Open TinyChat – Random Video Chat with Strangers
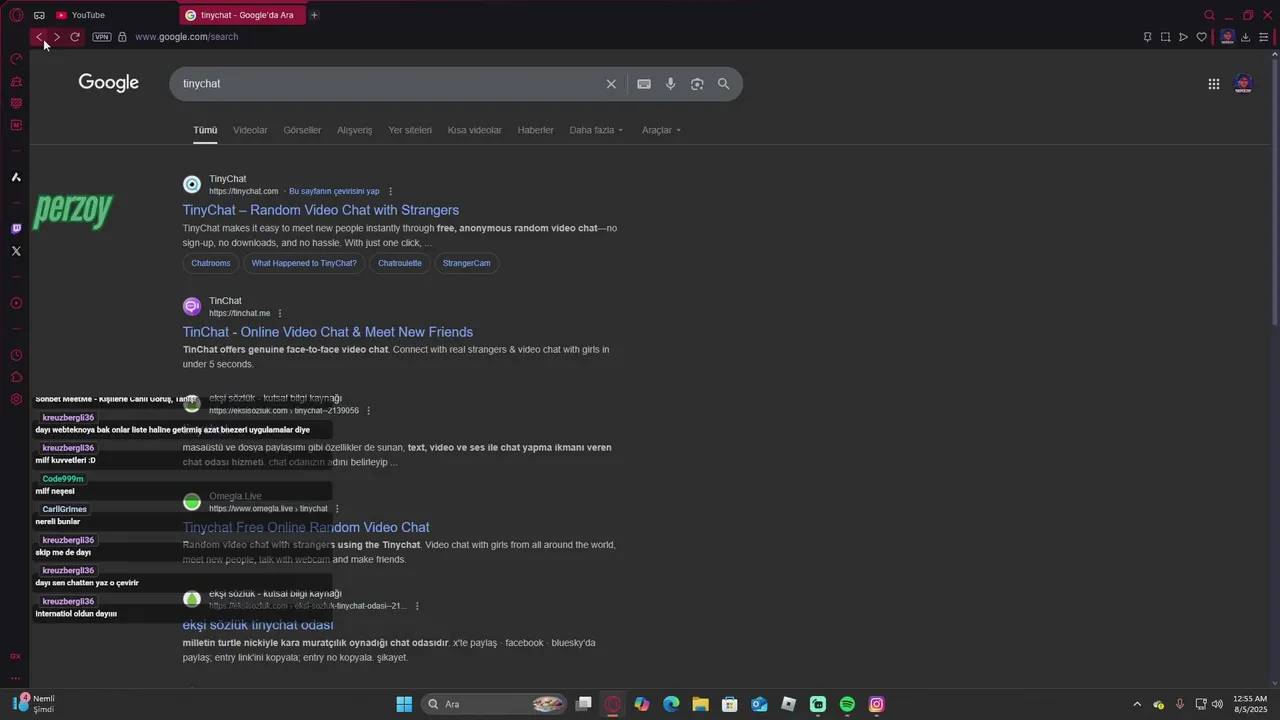Image resolution: width=1280 pixels, height=720 pixels. click(x=321, y=210)
